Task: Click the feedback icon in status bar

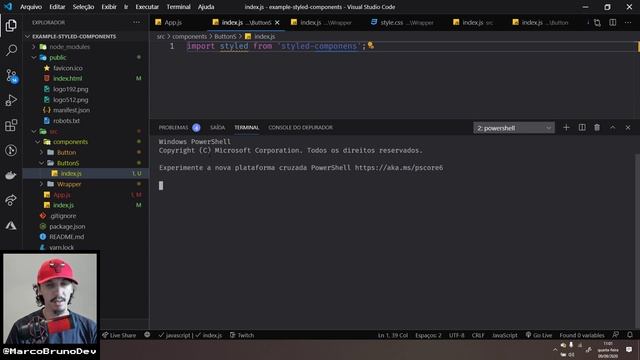Action: click(616, 335)
